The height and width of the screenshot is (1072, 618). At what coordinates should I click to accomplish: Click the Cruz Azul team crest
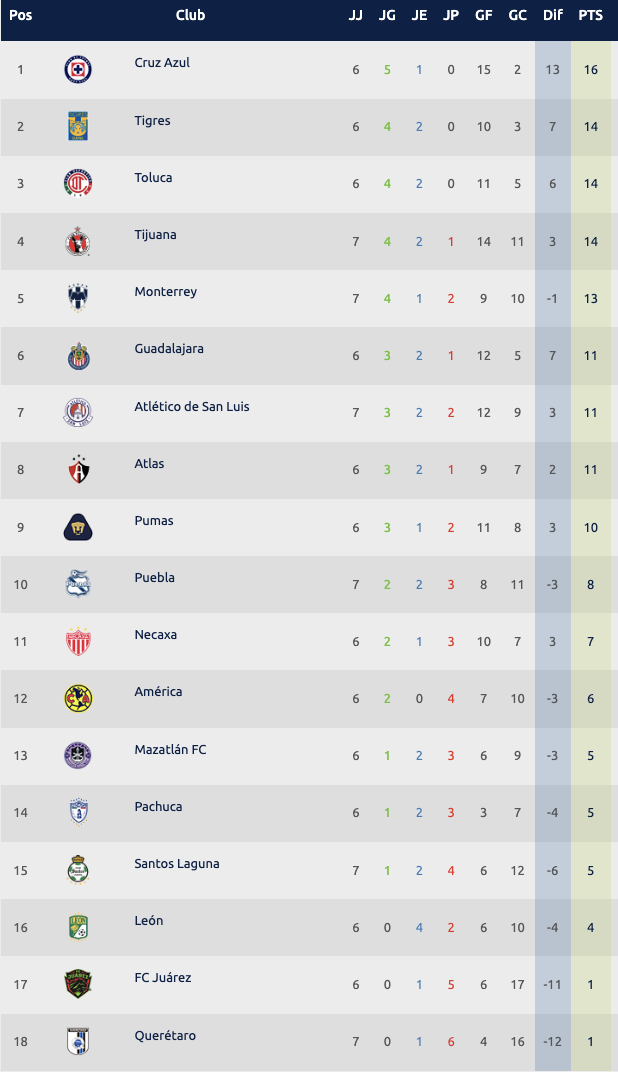pyautogui.click(x=78, y=70)
